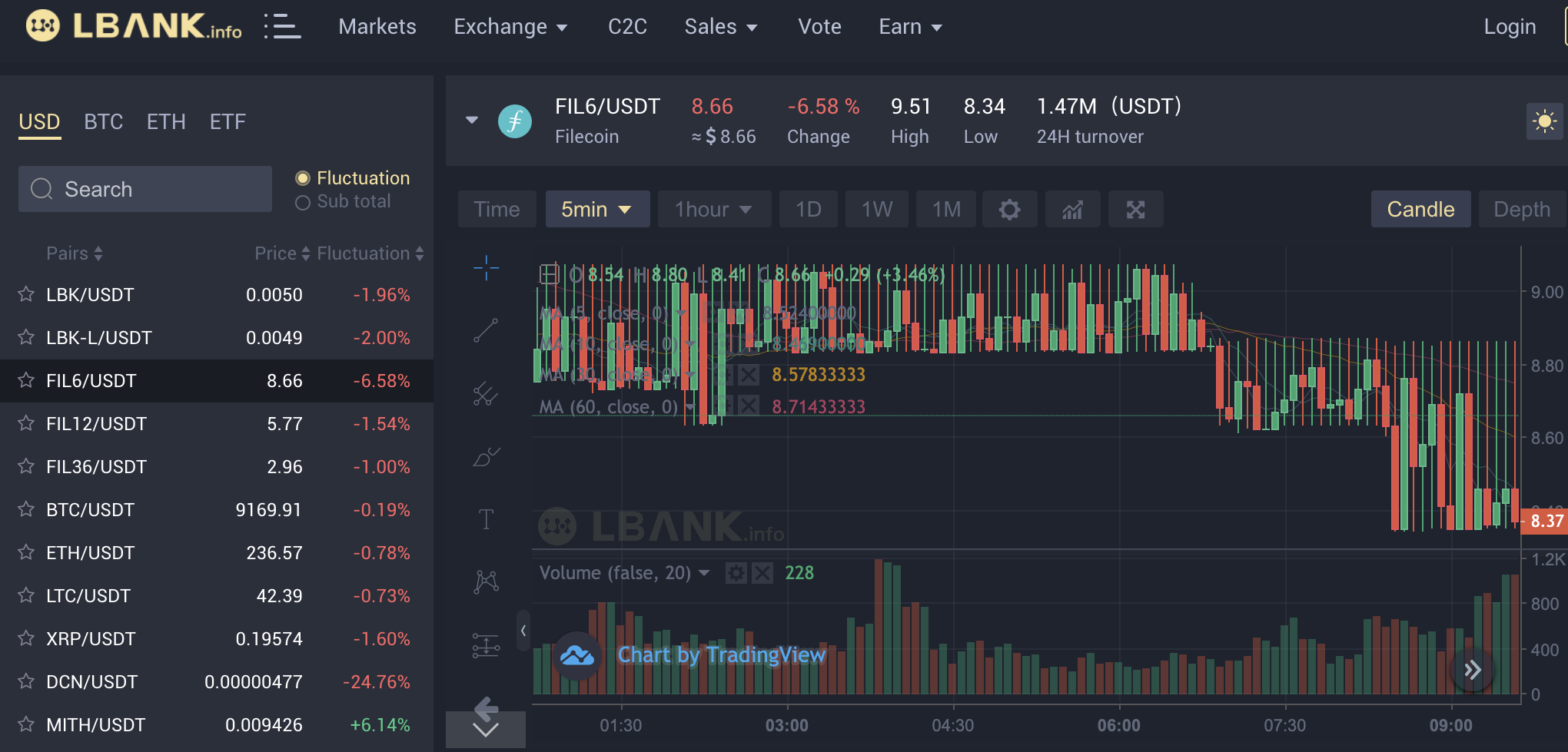The height and width of the screenshot is (752, 1568).
Task: Click the LBANK.info logo
Action: click(134, 26)
